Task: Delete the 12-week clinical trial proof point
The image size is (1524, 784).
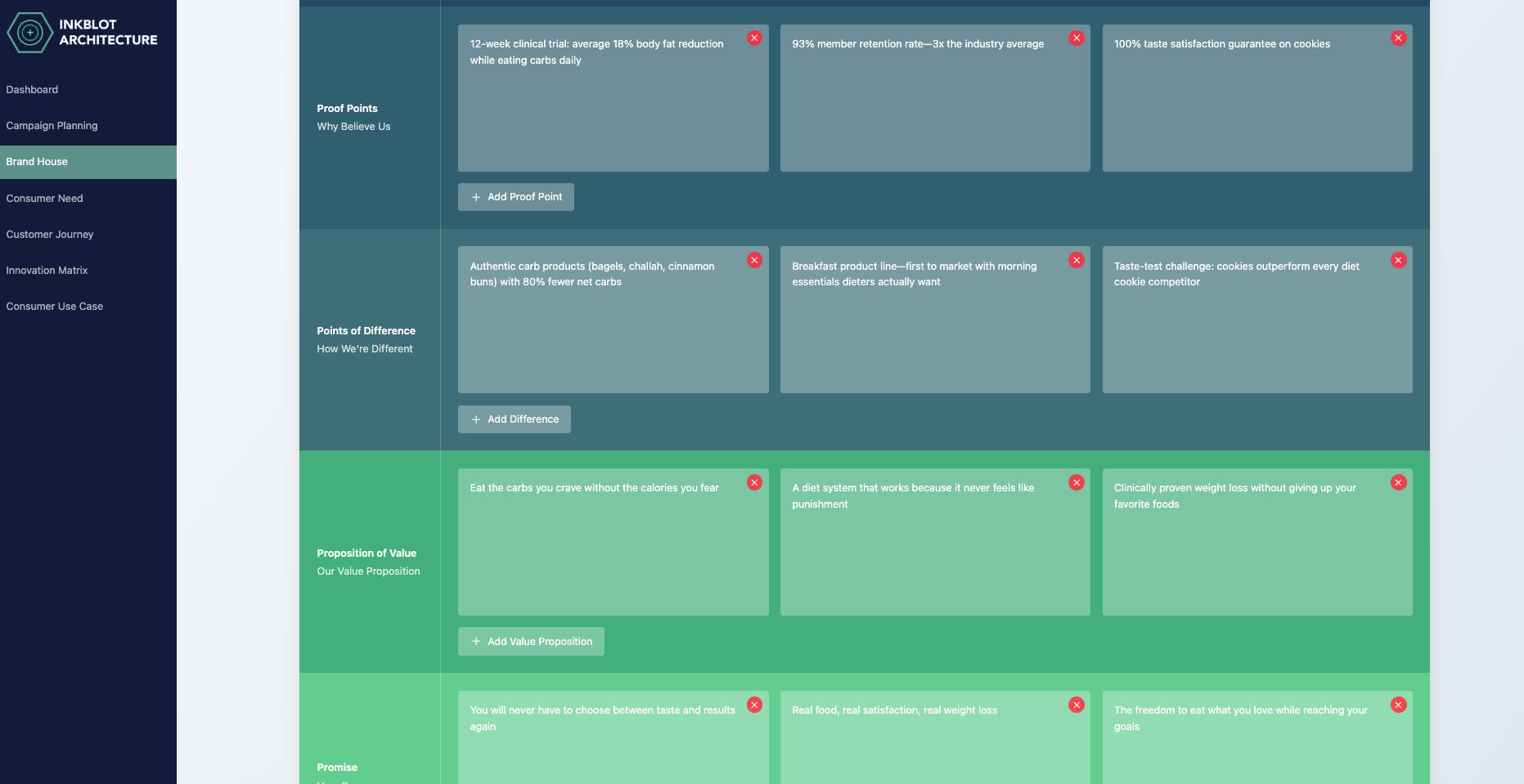Action: coord(754,38)
